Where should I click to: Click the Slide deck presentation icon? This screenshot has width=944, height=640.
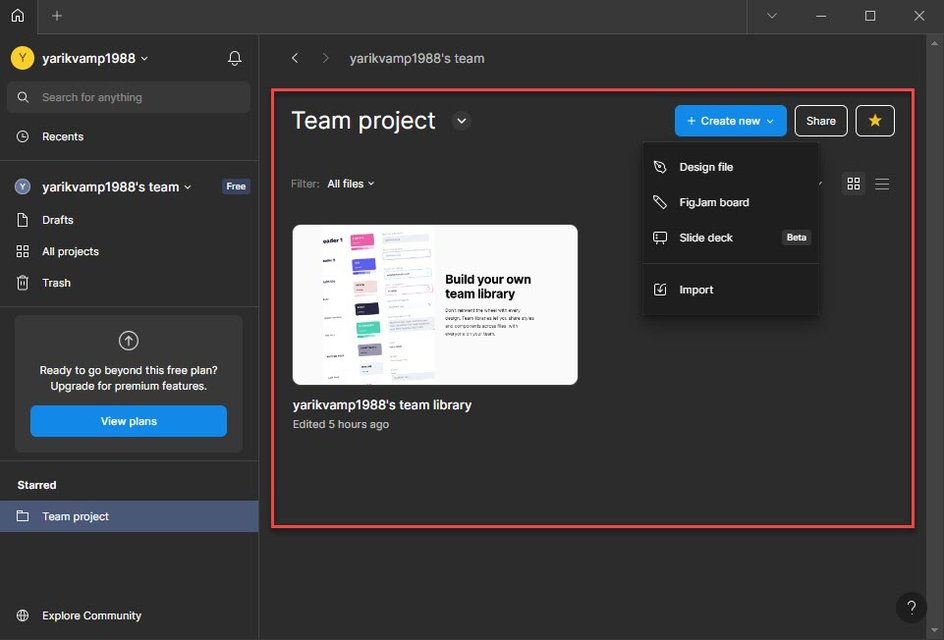click(x=660, y=238)
